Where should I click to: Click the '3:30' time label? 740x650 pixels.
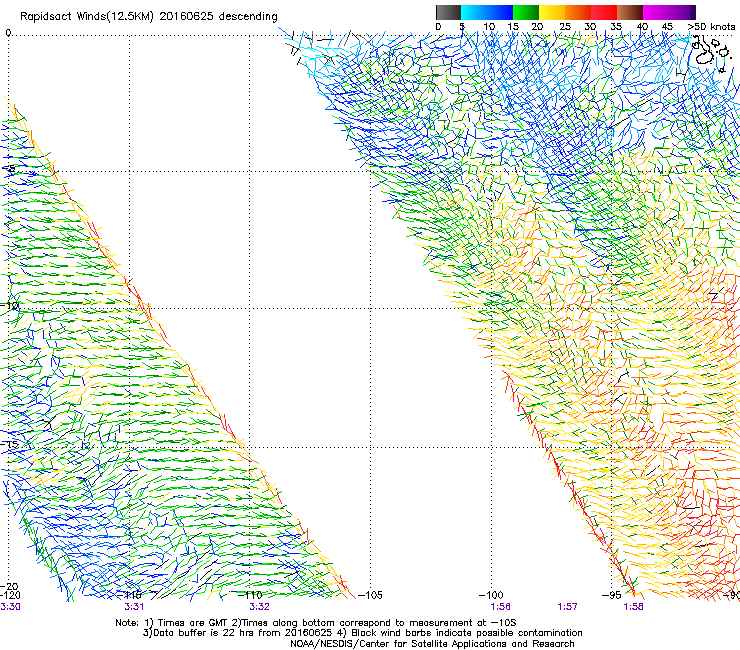tap(10, 607)
